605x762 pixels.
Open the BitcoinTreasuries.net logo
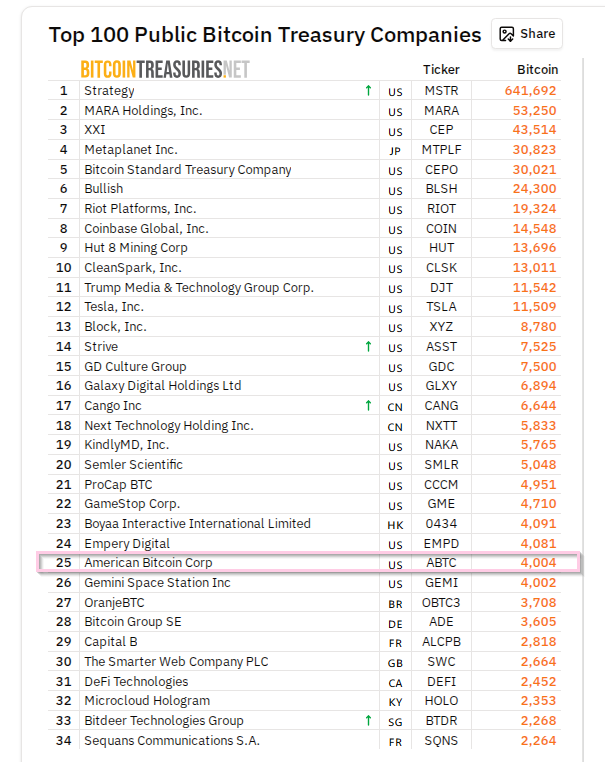(165, 69)
